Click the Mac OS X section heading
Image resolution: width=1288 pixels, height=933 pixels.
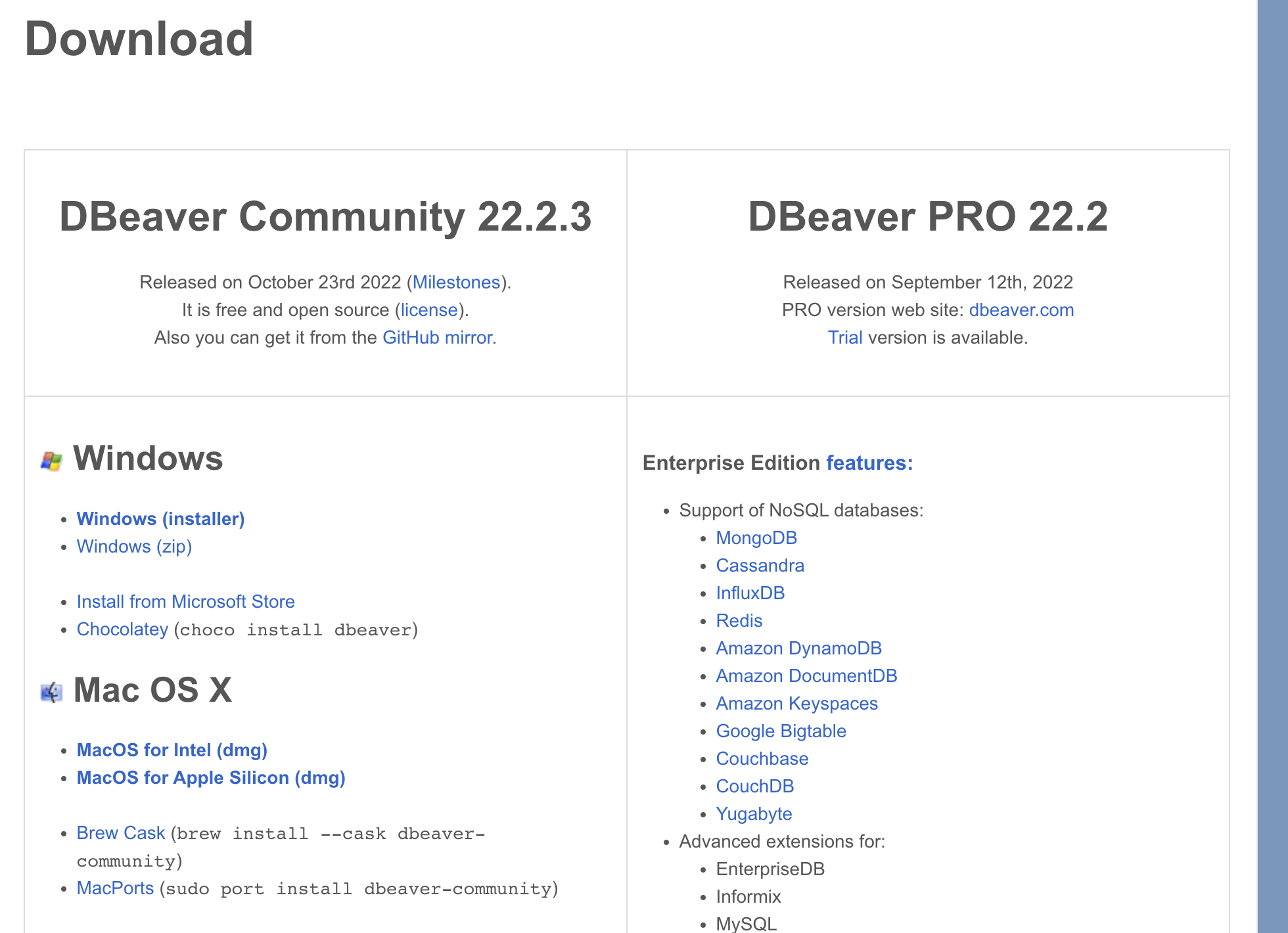pos(152,690)
